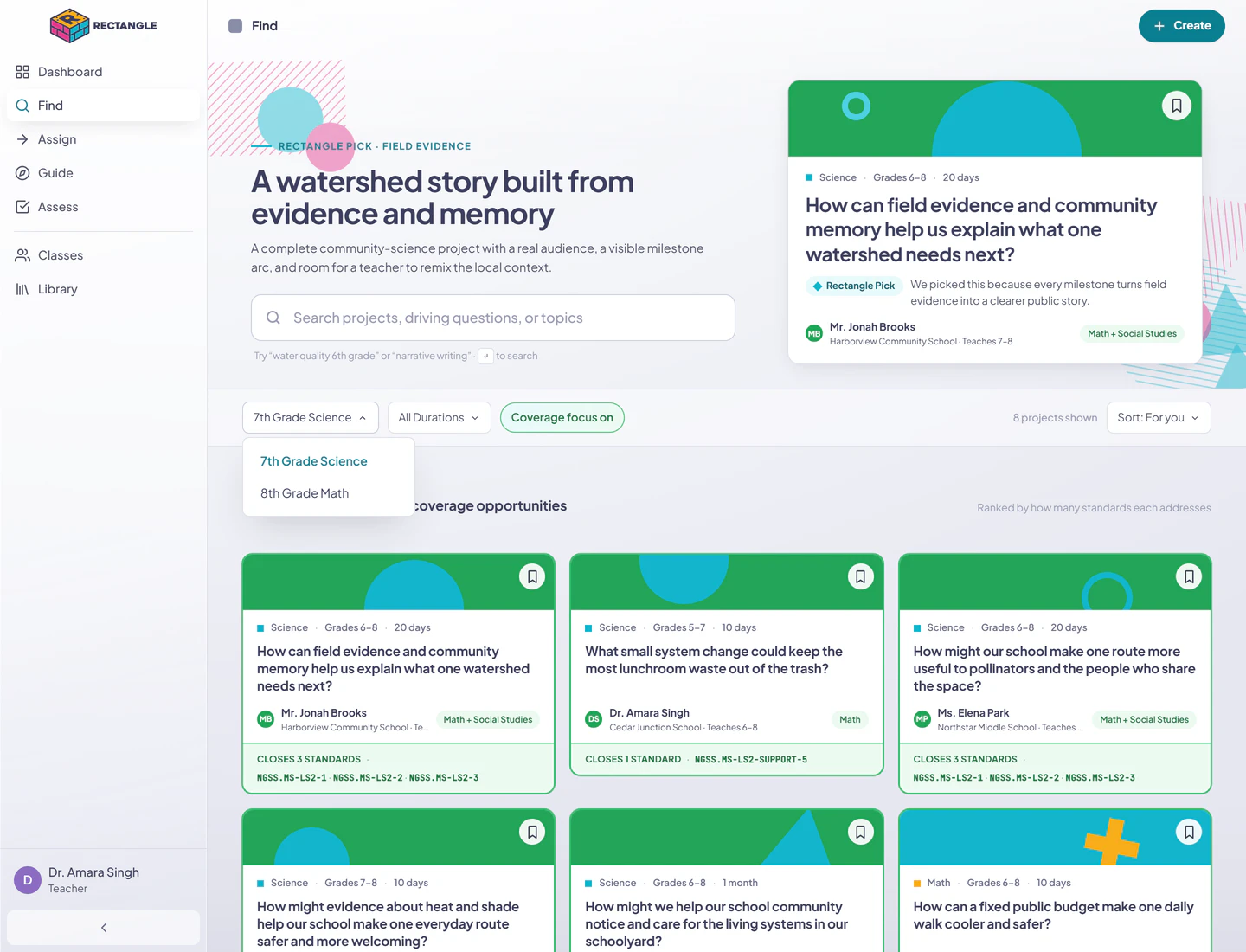The height and width of the screenshot is (952, 1246).
Task: Click the Math + Social Studies tag on featured card
Action: click(1132, 333)
